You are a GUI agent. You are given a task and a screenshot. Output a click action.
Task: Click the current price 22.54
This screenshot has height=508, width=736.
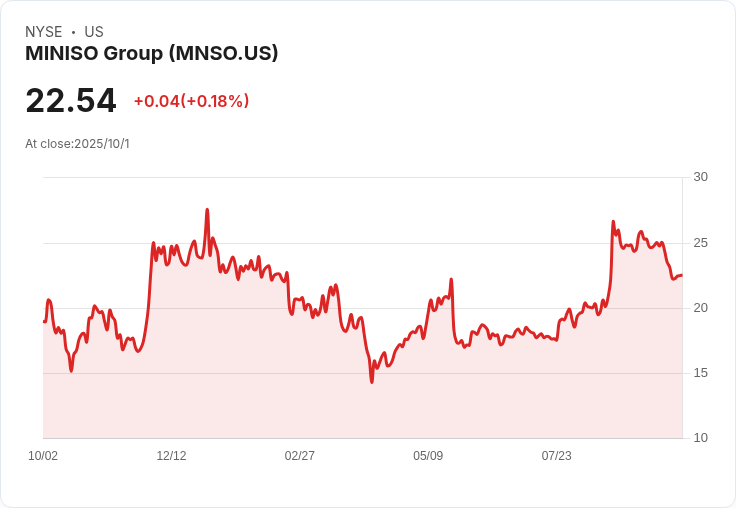[x=71, y=100]
